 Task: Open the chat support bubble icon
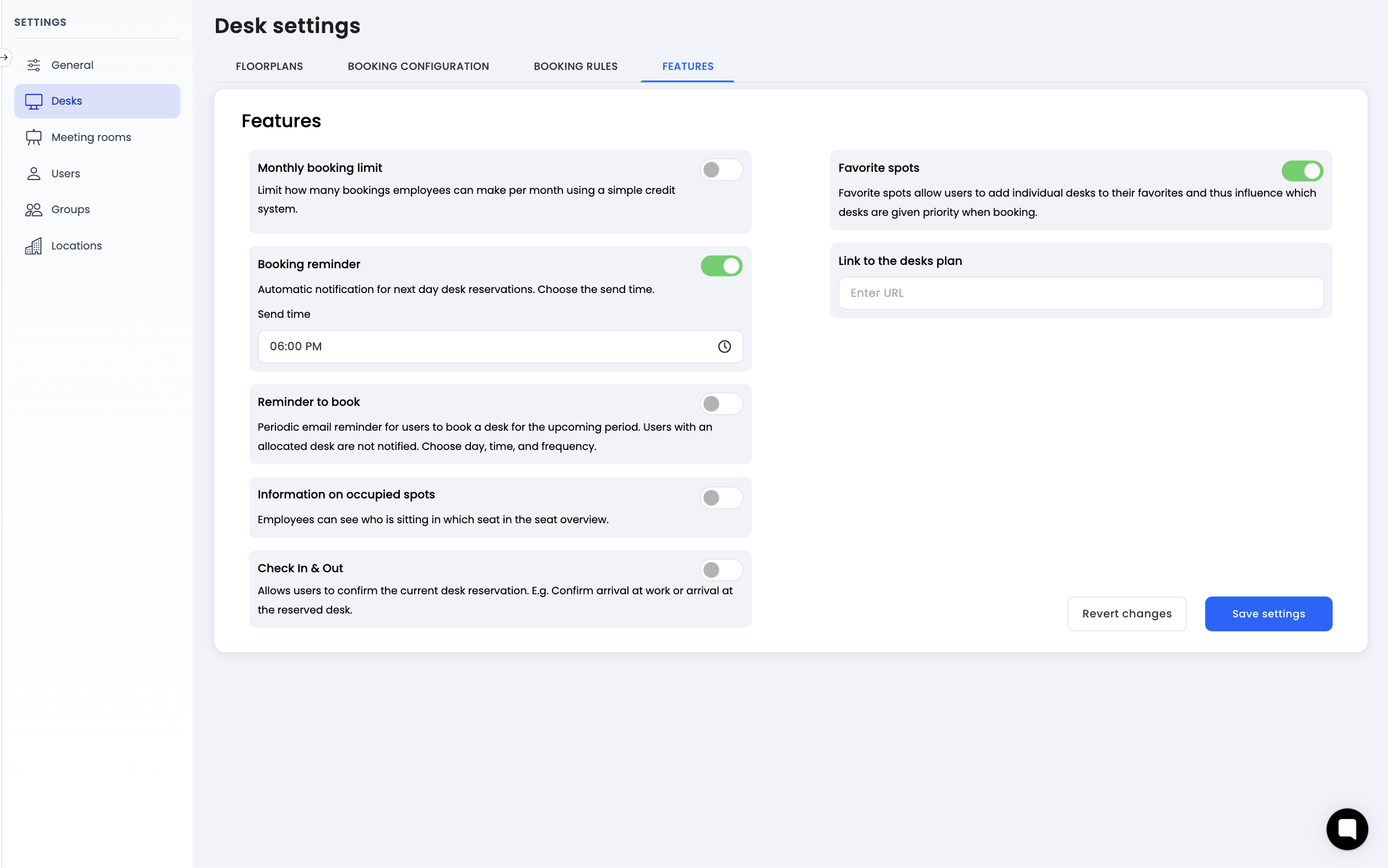coord(1347,828)
